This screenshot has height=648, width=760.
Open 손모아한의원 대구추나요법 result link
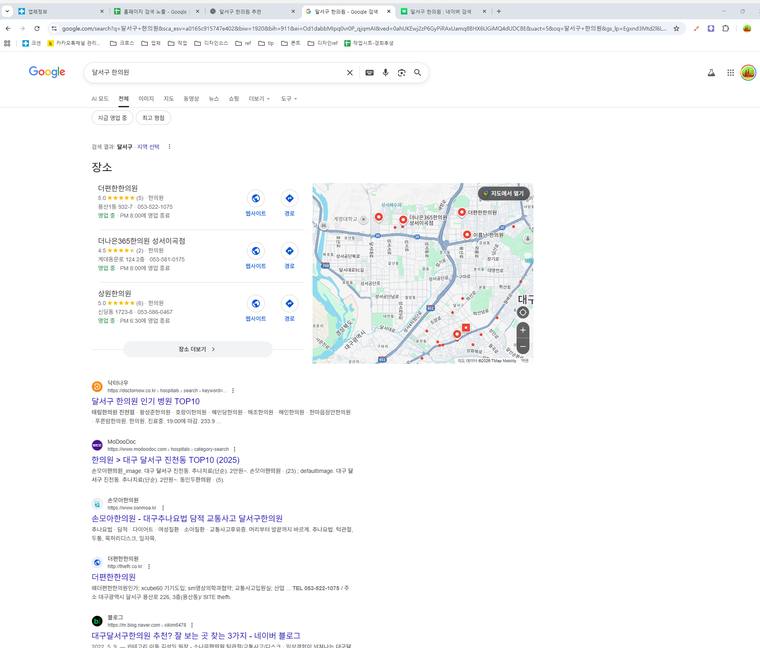(x=187, y=519)
